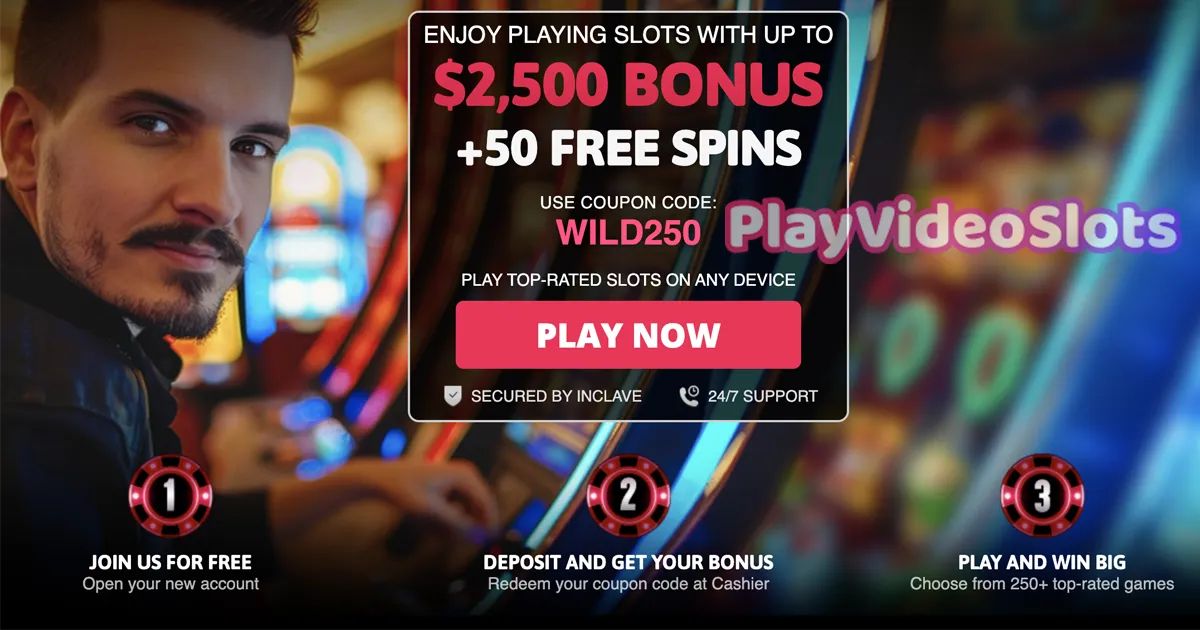Click the number 2 poker chip icon
The width and height of the screenshot is (1200, 630).
[628, 496]
